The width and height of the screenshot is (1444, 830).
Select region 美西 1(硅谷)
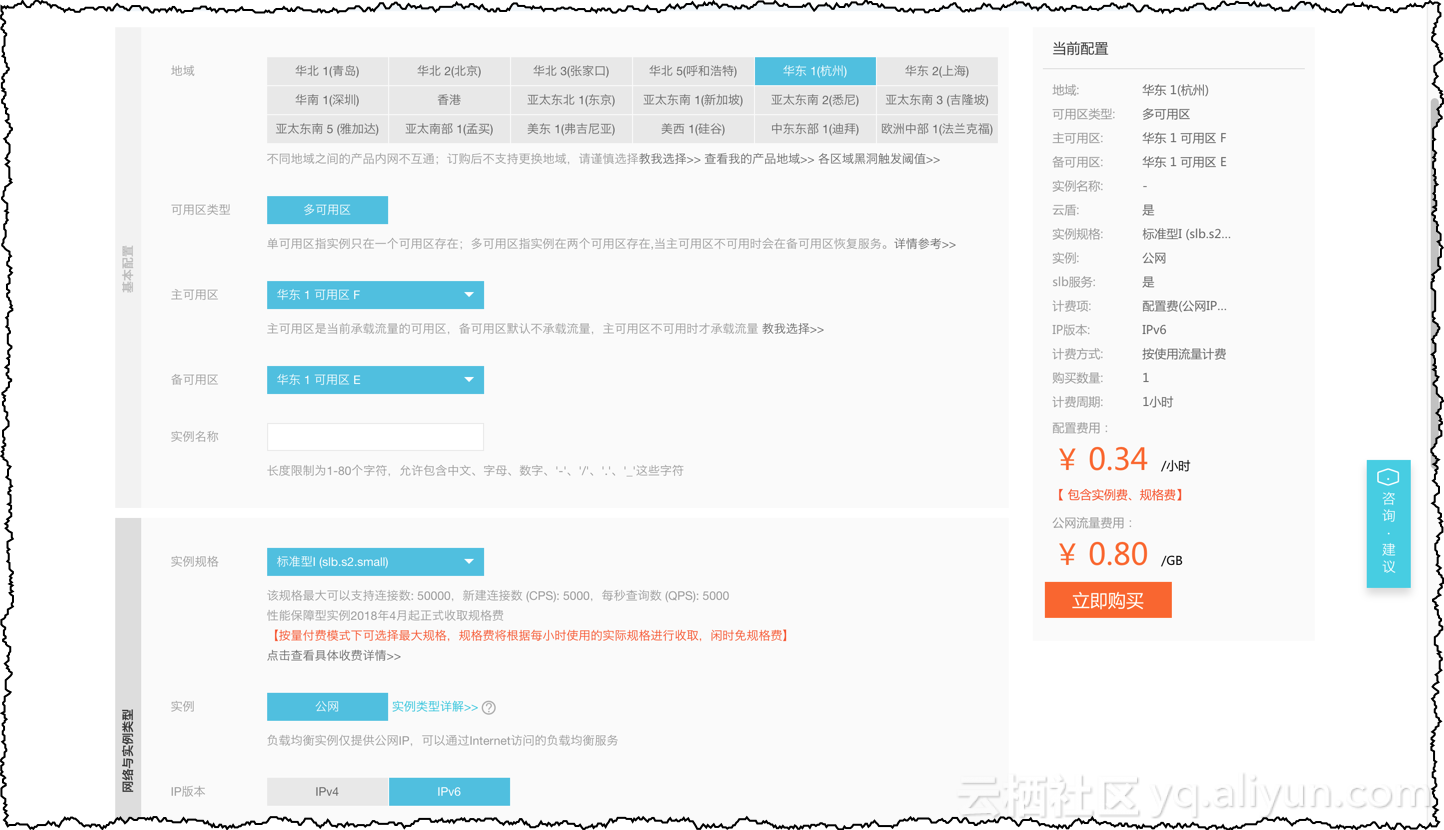pyautogui.click(x=693, y=129)
